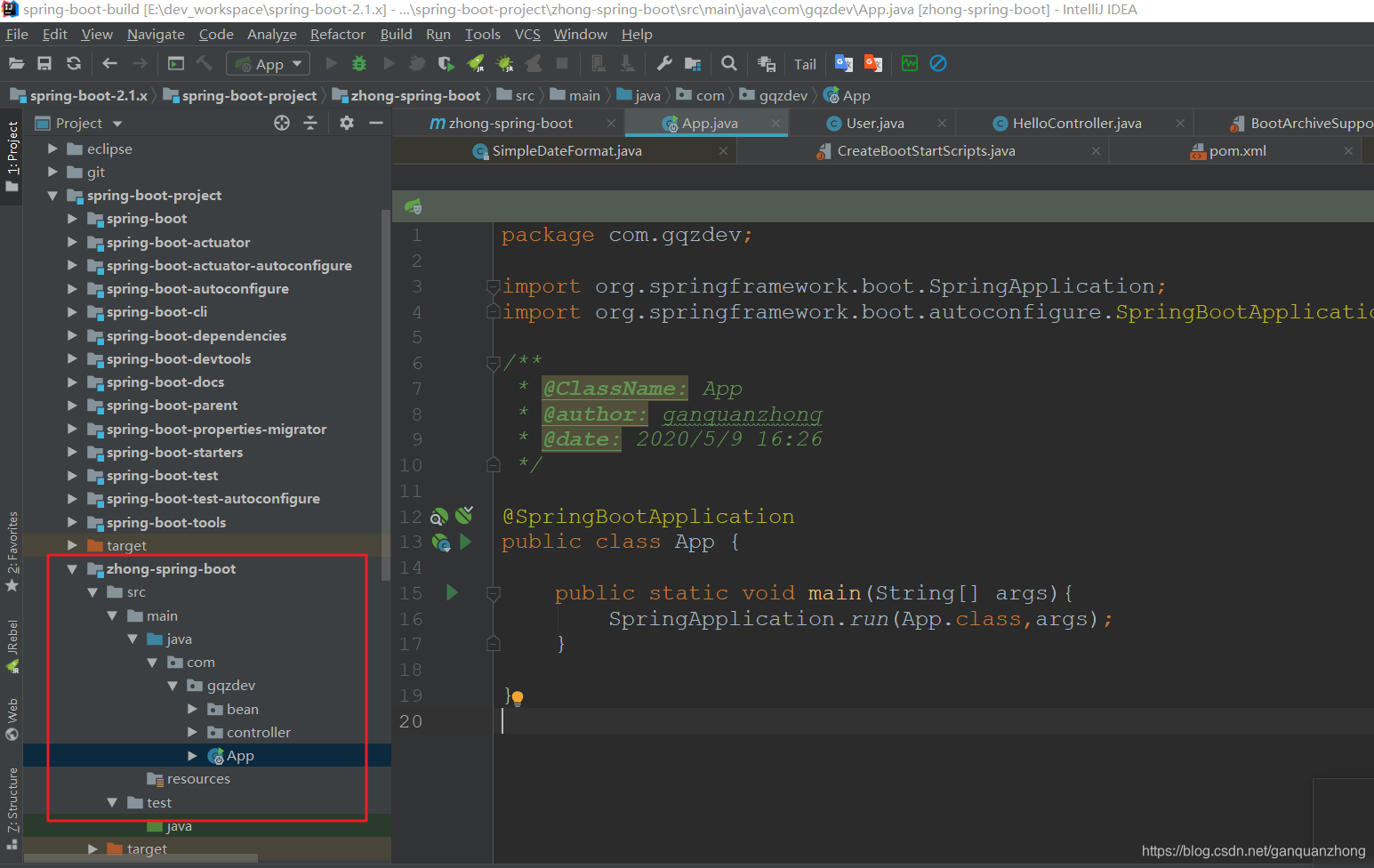Open the App run configuration dropdown
Screen dimensions: 1374x868
pos(269,64)
